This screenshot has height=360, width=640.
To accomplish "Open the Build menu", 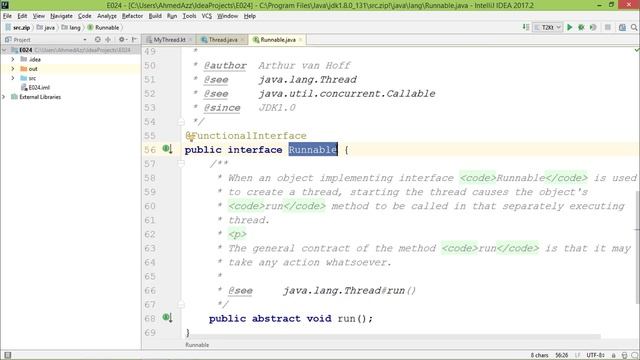I will click(155, 16).
